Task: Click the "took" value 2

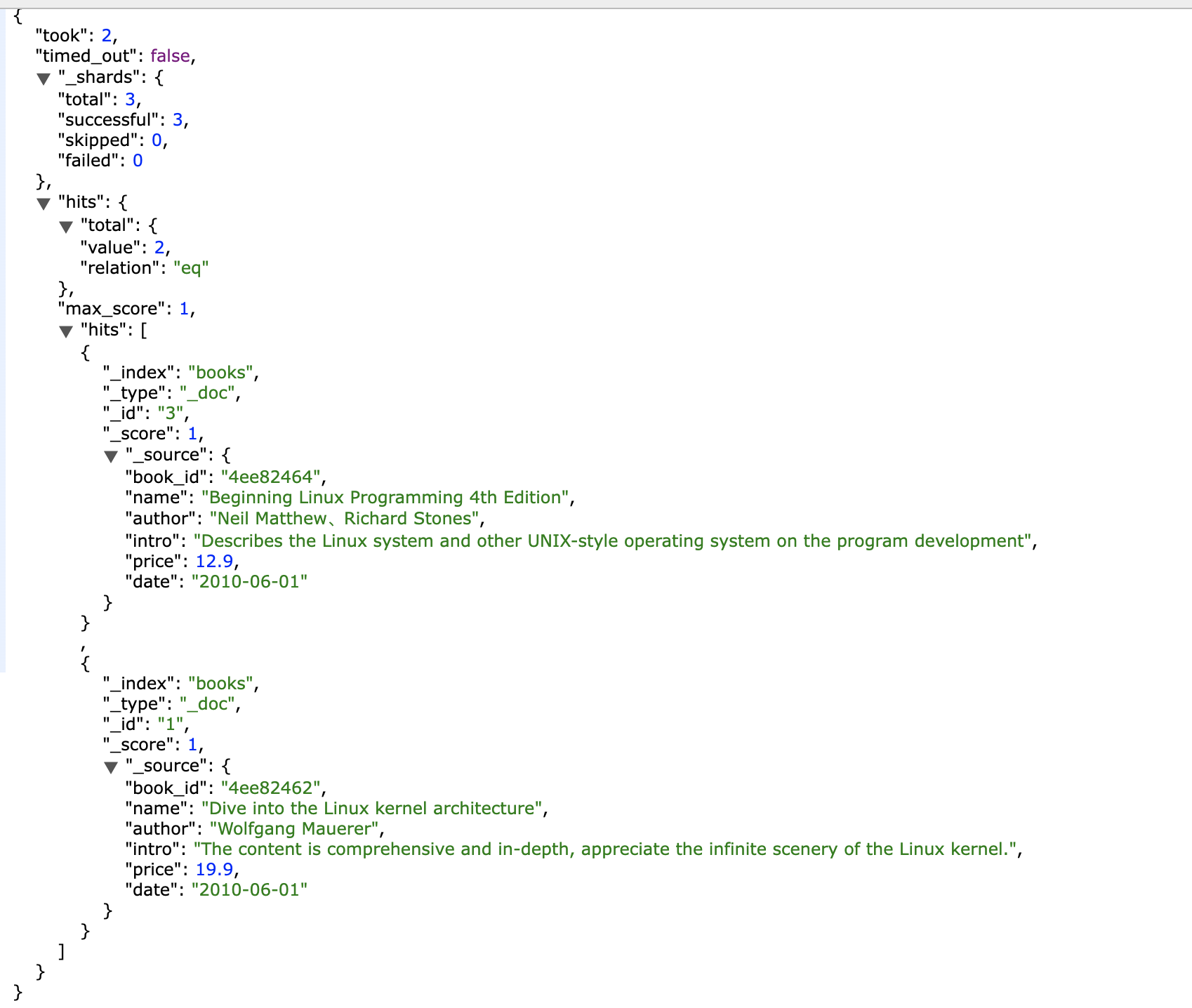Action: click(x=107, y=36)
